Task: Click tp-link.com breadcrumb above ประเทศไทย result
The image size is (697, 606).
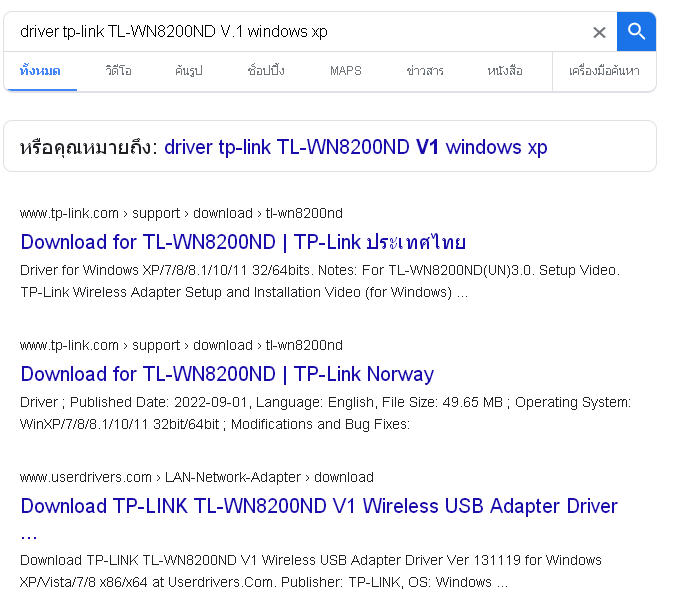Action: pyautogui.click(x=181, y=213)
